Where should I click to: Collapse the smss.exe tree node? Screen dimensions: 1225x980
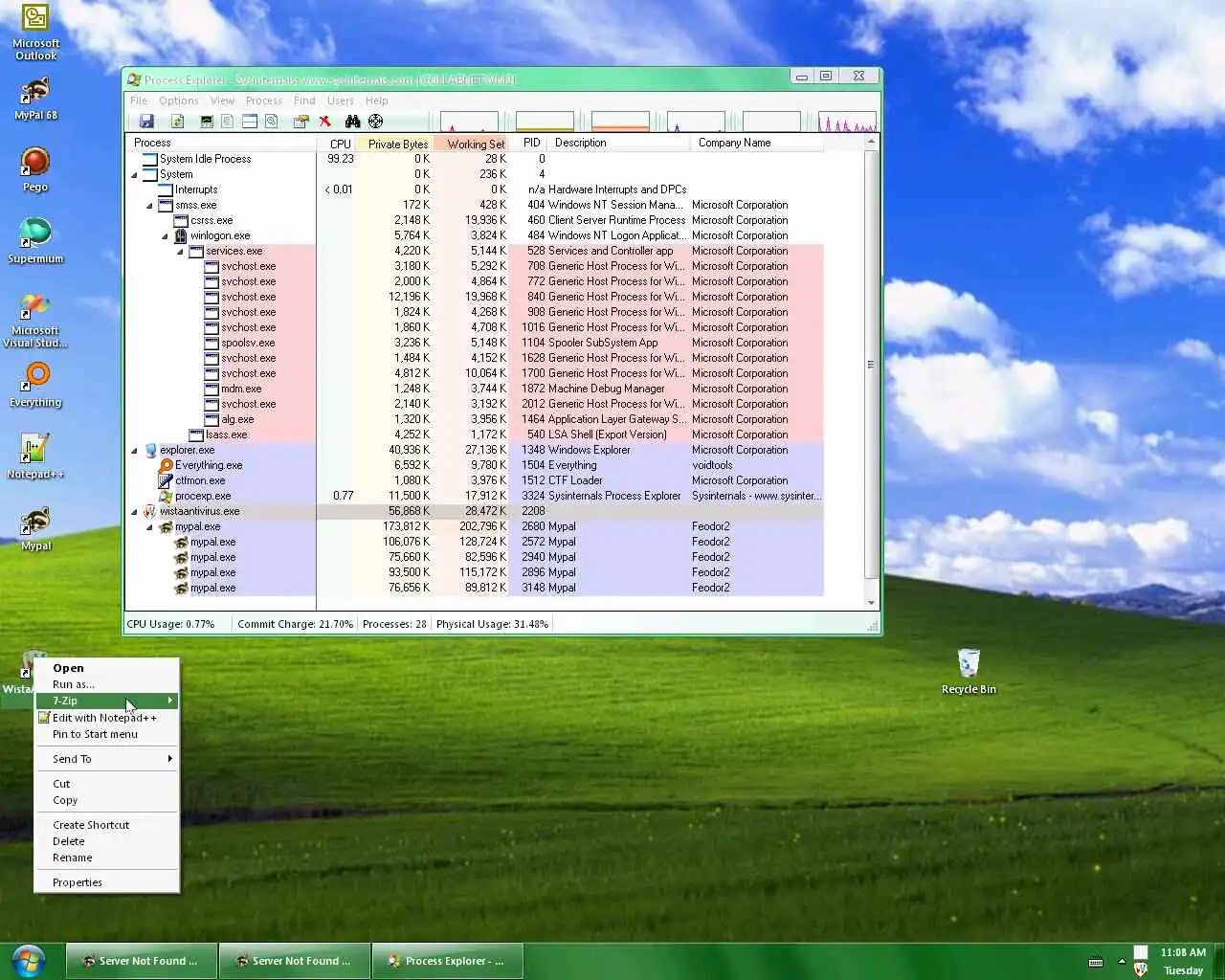149,205
